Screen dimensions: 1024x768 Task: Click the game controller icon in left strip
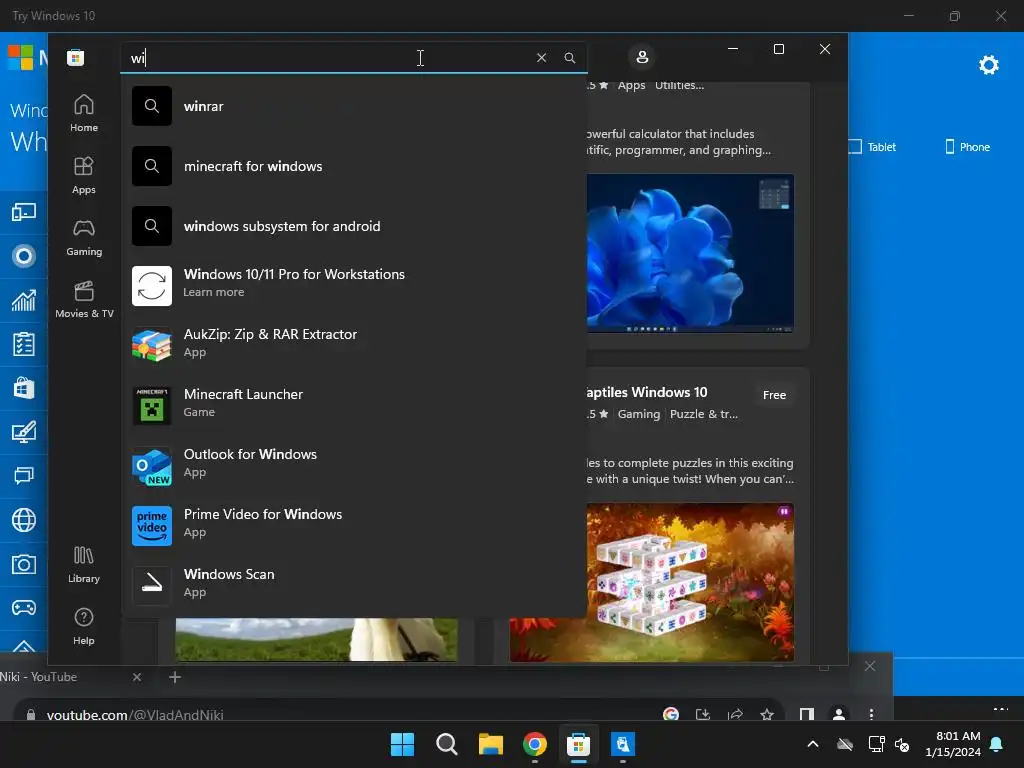(x=24, y=608)
